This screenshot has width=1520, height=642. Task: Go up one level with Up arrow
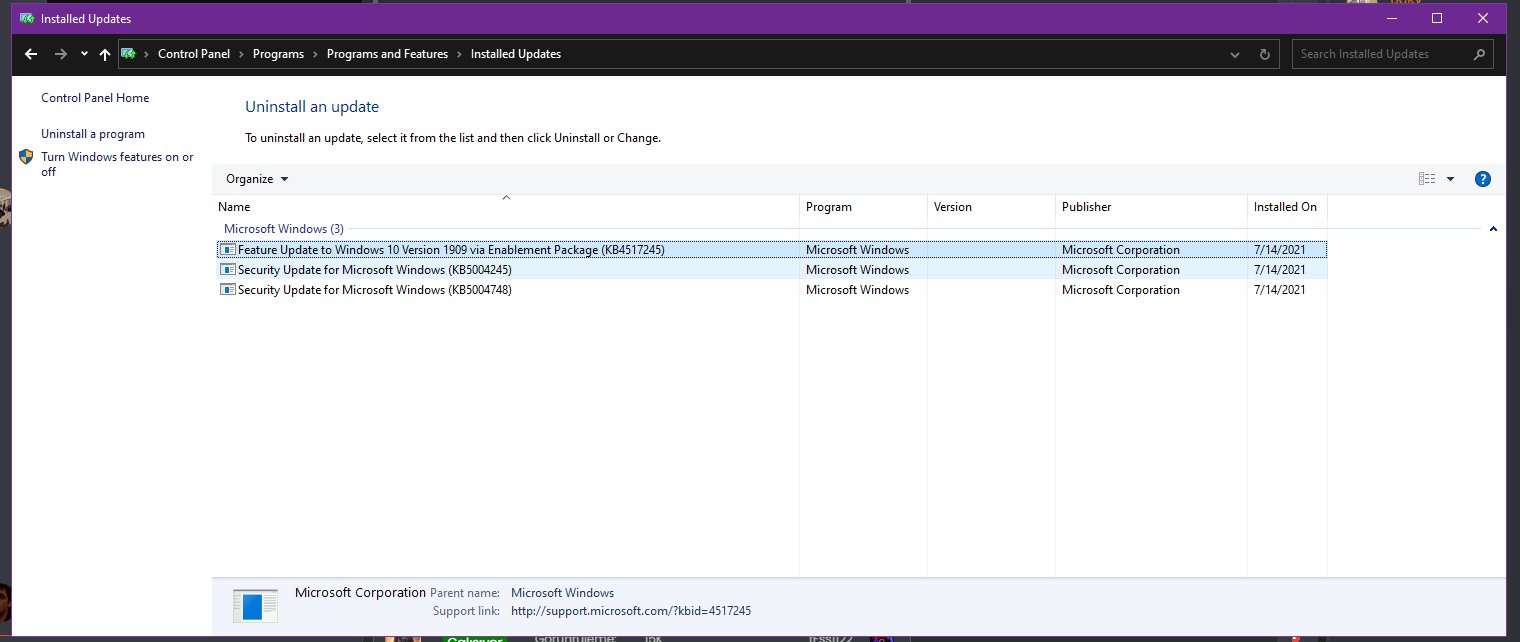[105, 54]
